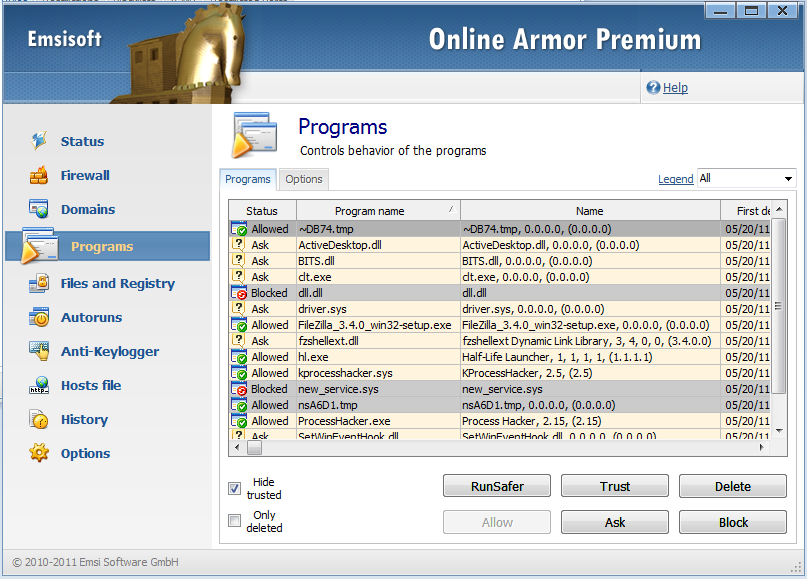
Task: Open Firewall section in sidebar
Action: tap(85, 176)
